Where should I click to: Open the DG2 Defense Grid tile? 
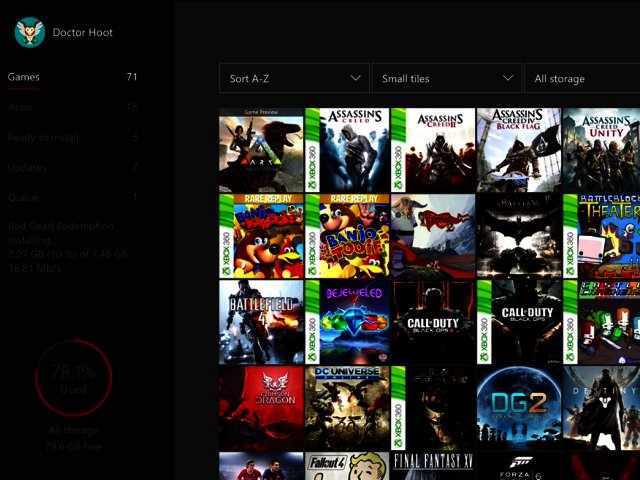click(519, 408)
